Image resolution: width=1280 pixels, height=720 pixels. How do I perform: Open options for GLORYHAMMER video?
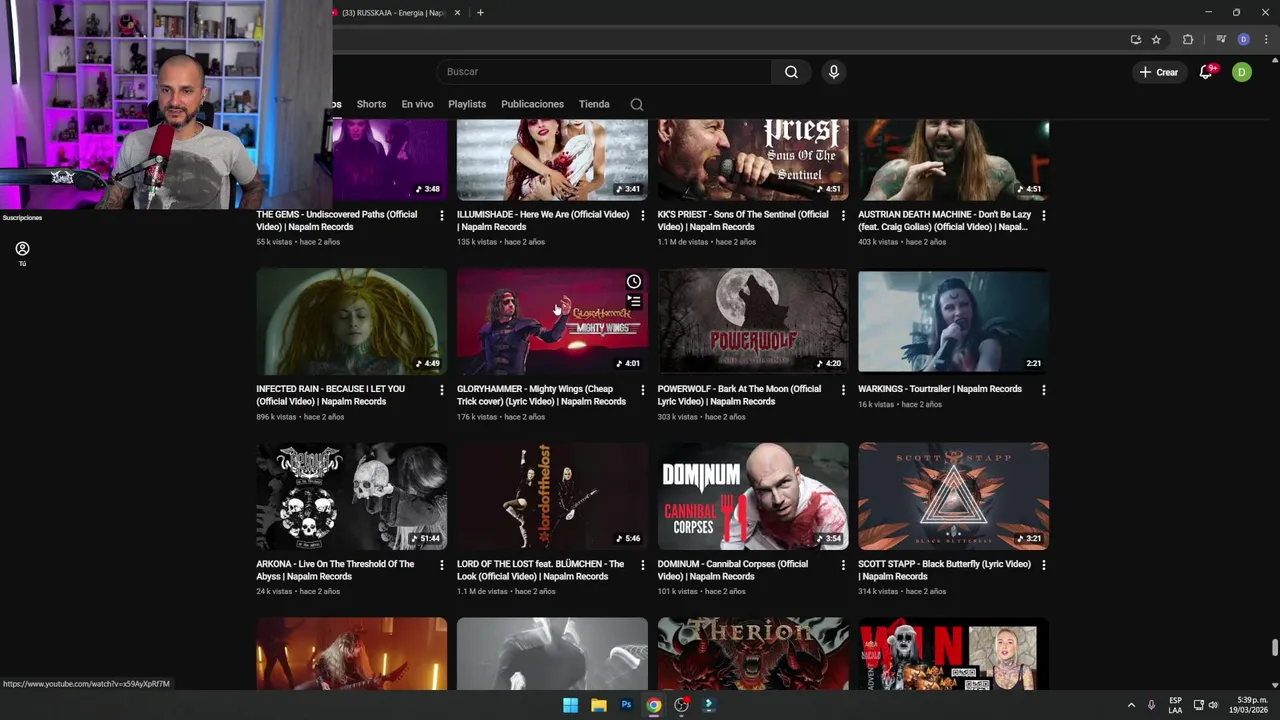pos(642,390)
